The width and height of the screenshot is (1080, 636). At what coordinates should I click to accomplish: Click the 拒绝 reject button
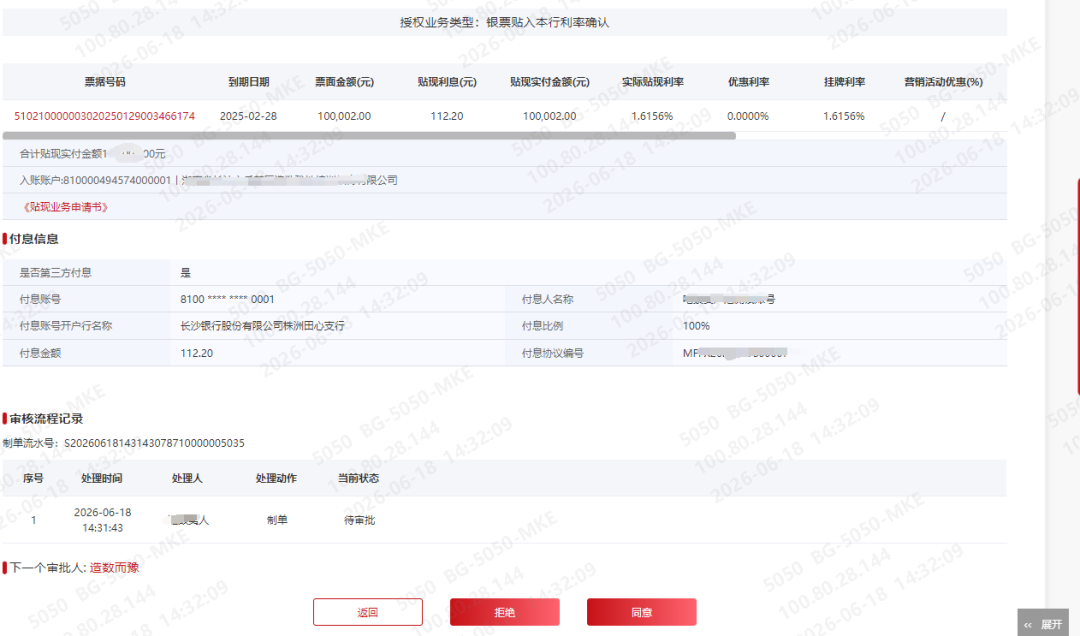[x=504, y=612]
